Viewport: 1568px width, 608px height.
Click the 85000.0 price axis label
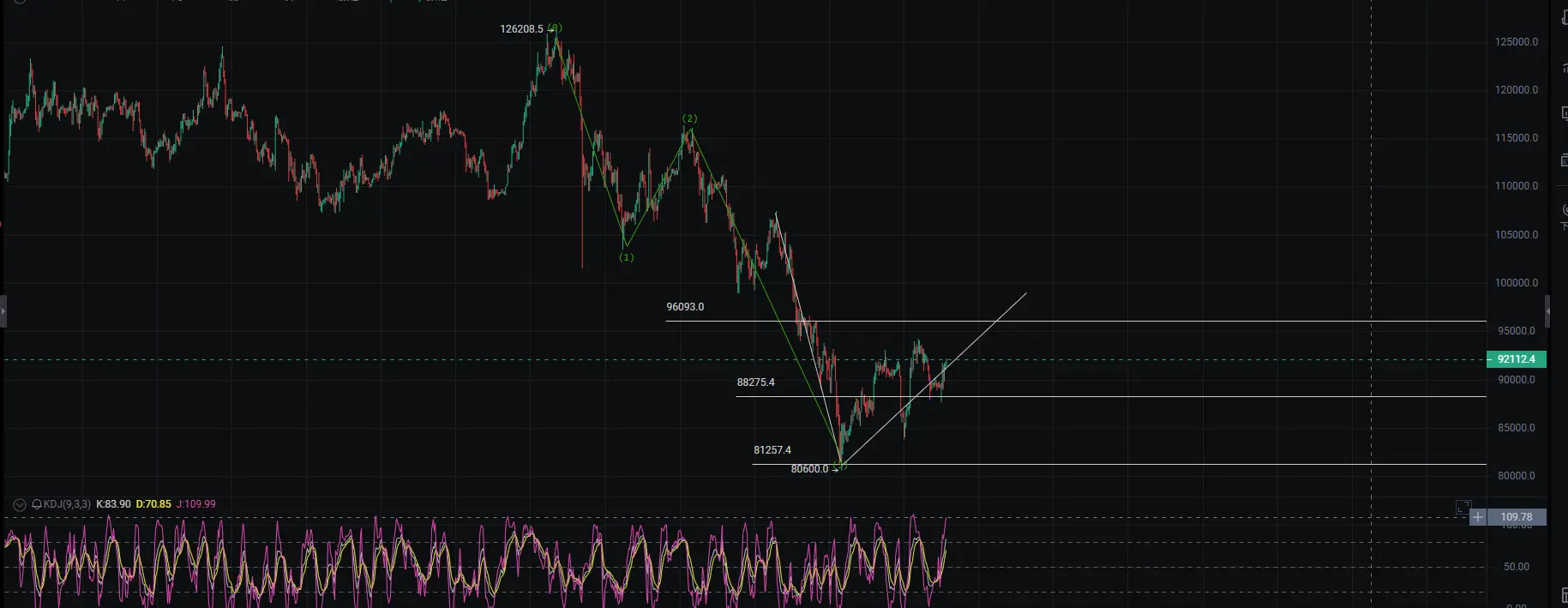[1516, 428]
